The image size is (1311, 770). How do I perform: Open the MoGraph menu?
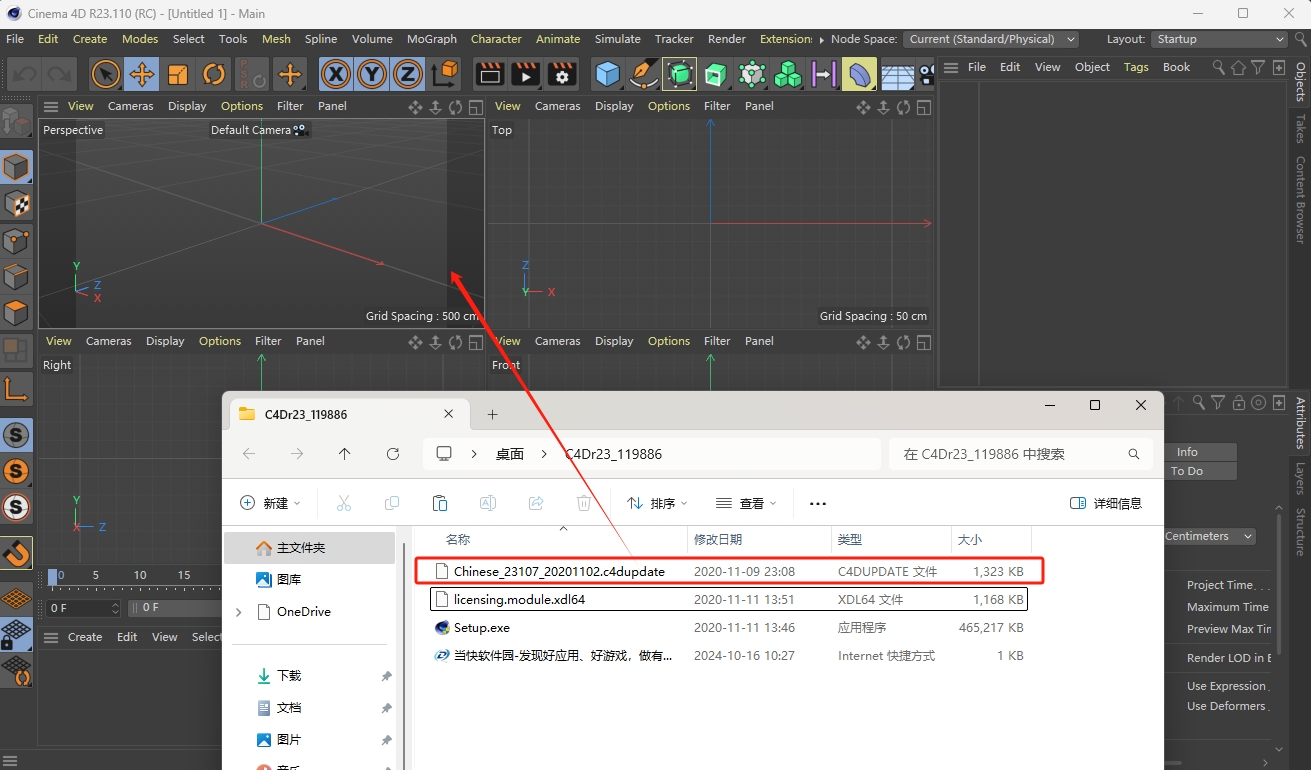(x=431, y=39)
